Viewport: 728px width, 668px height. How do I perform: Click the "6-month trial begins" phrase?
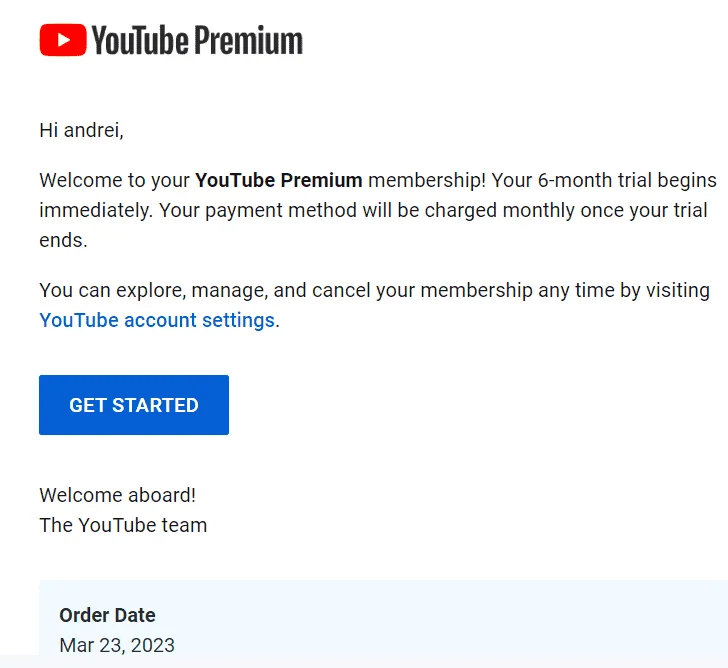[627, 180]
